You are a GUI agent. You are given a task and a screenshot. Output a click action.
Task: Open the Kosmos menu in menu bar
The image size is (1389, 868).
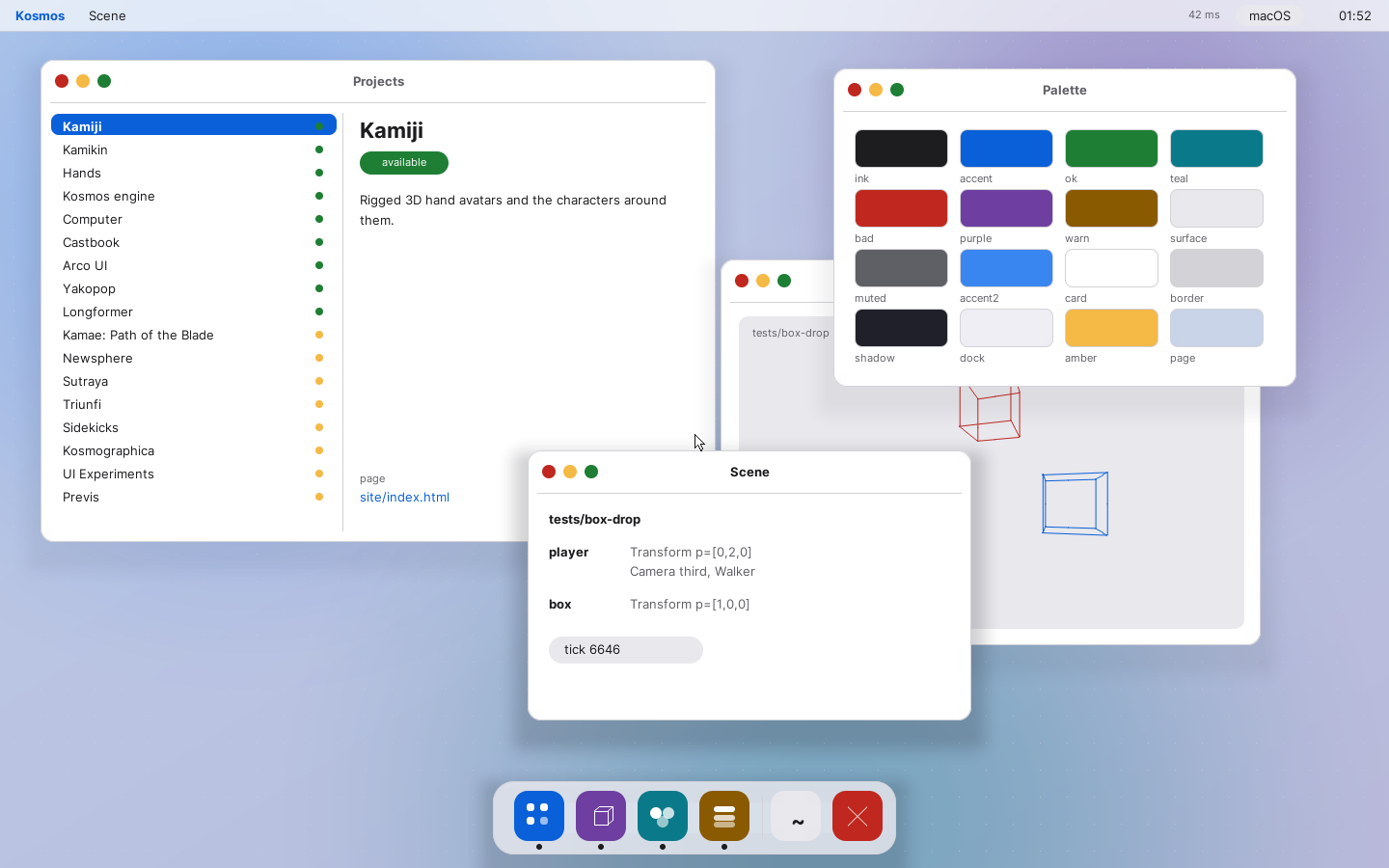click(41, 15)
